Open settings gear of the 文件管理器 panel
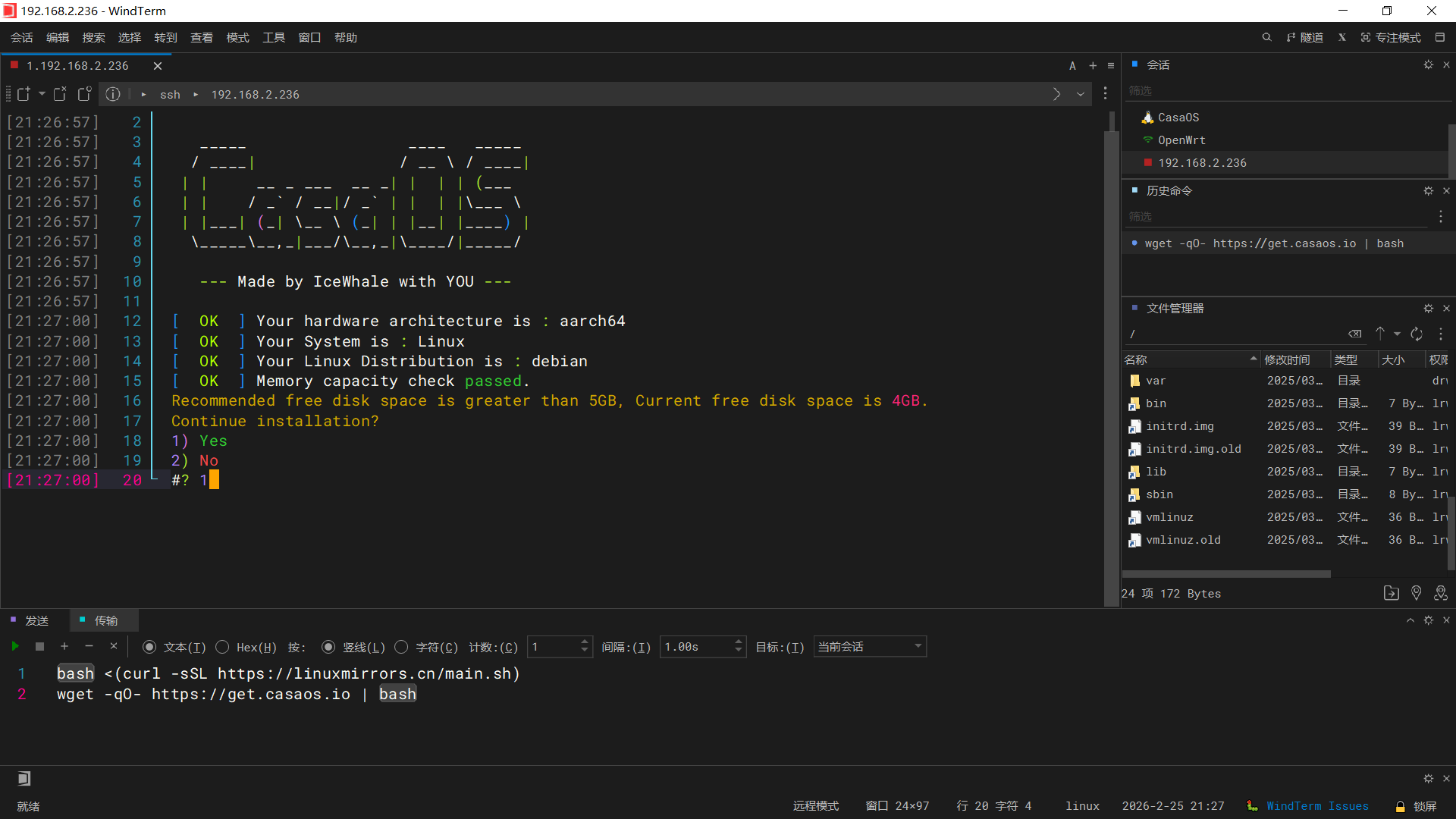 tap(1429, 309)
